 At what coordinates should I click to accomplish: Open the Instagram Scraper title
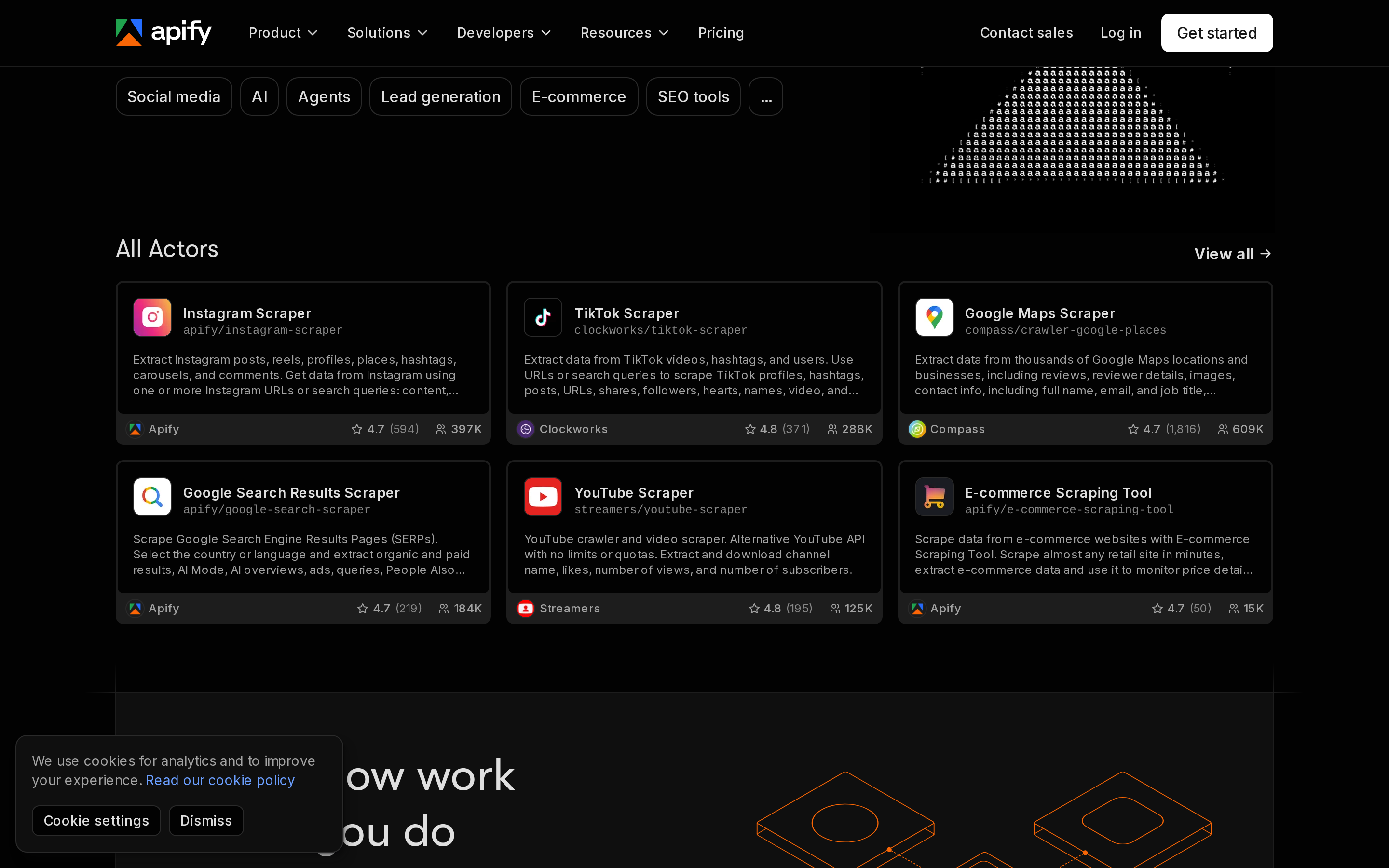(x=247, y=313)
